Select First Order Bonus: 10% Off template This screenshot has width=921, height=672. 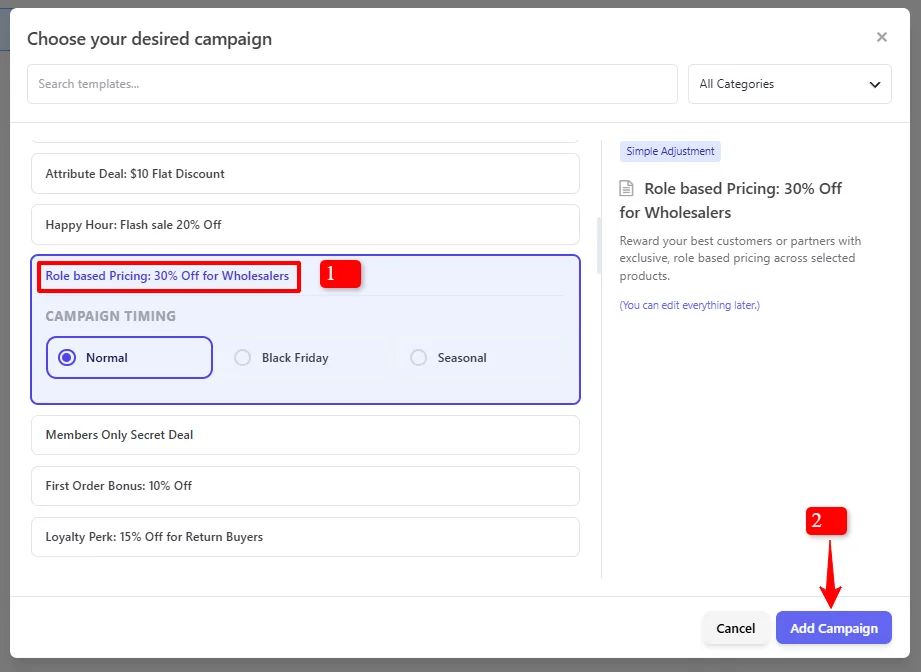[305, 486]
